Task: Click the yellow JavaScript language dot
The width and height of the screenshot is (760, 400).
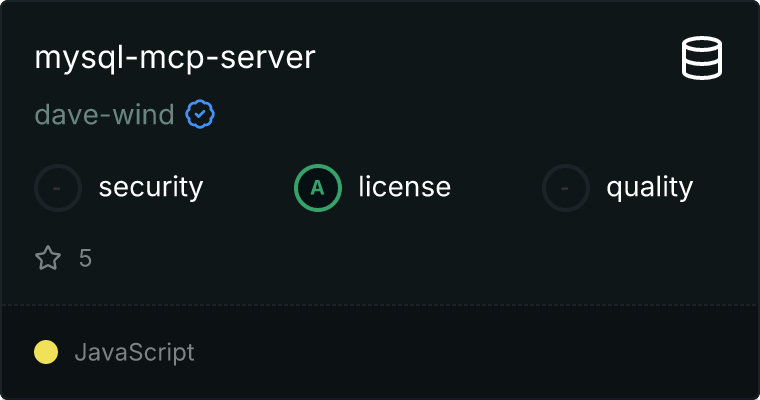Action: pos(46,352)
